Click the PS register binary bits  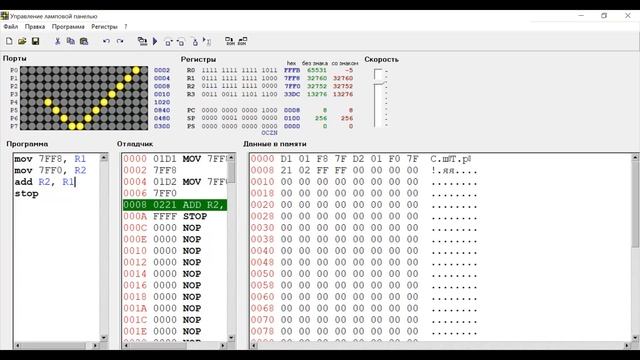click(240, 126)
